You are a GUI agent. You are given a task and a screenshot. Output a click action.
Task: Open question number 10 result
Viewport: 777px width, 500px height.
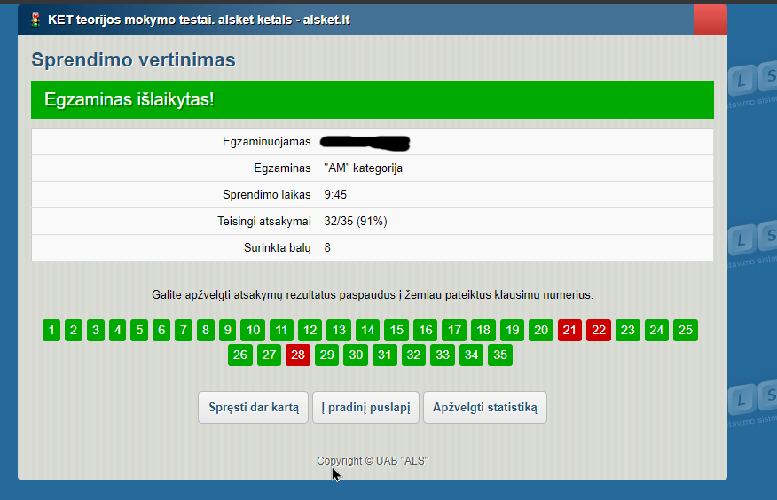click(x=253, y=330)
